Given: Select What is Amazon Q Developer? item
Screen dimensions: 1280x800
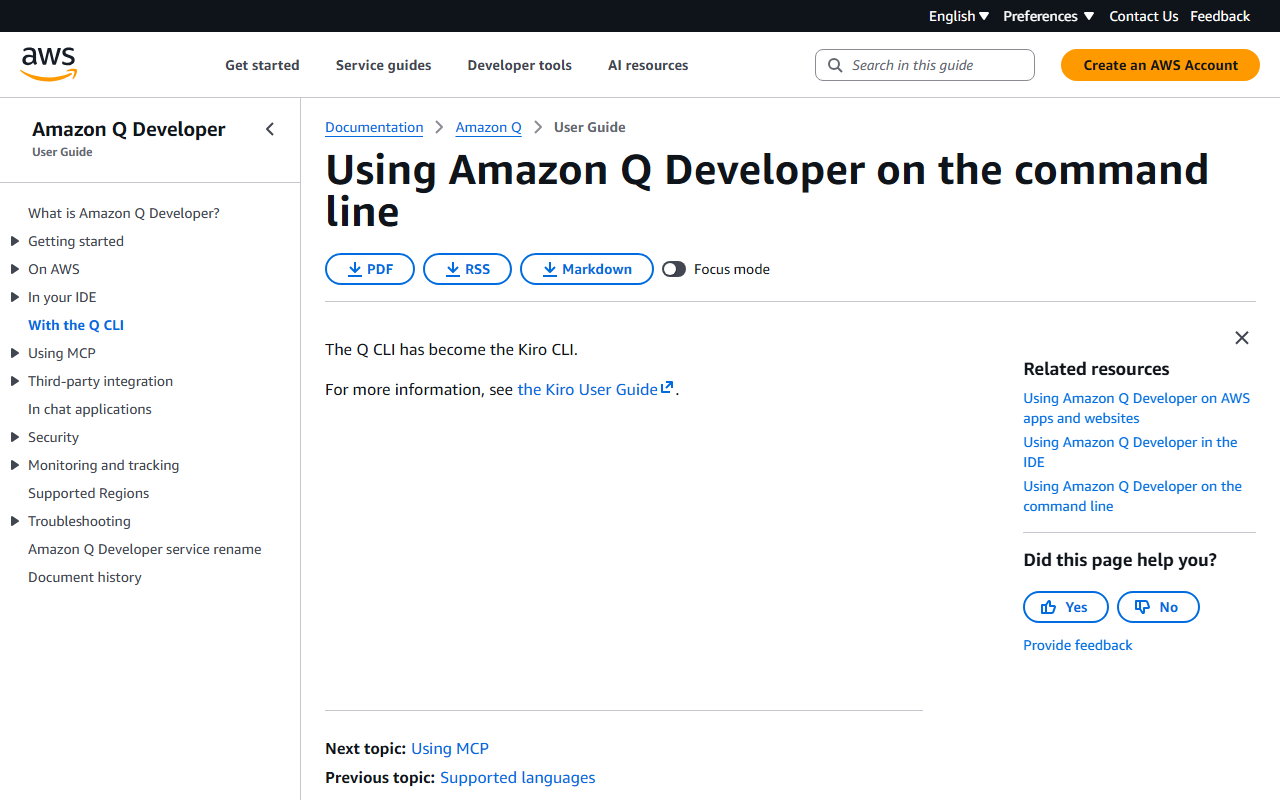Looking at the screenshot, I should pos(124,213).
